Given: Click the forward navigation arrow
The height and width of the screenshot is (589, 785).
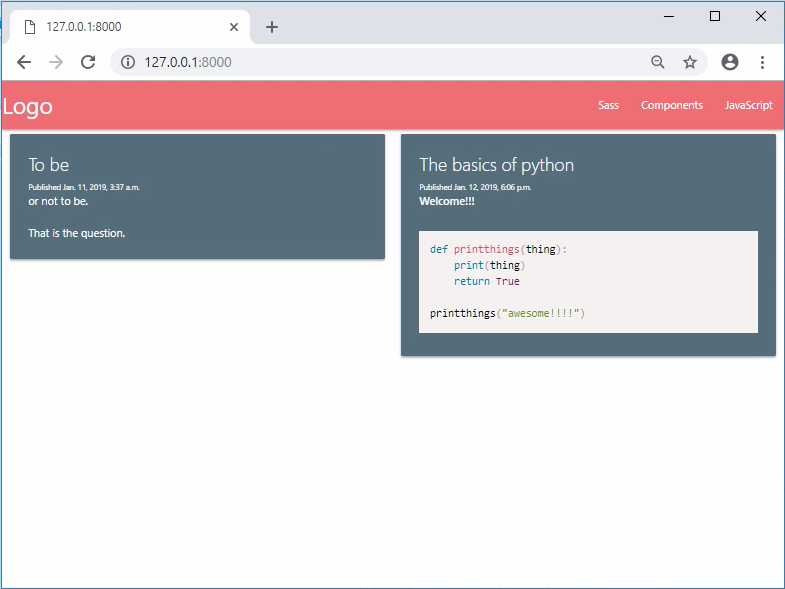Looking at the screenshot, I should (x=56, y=62).
